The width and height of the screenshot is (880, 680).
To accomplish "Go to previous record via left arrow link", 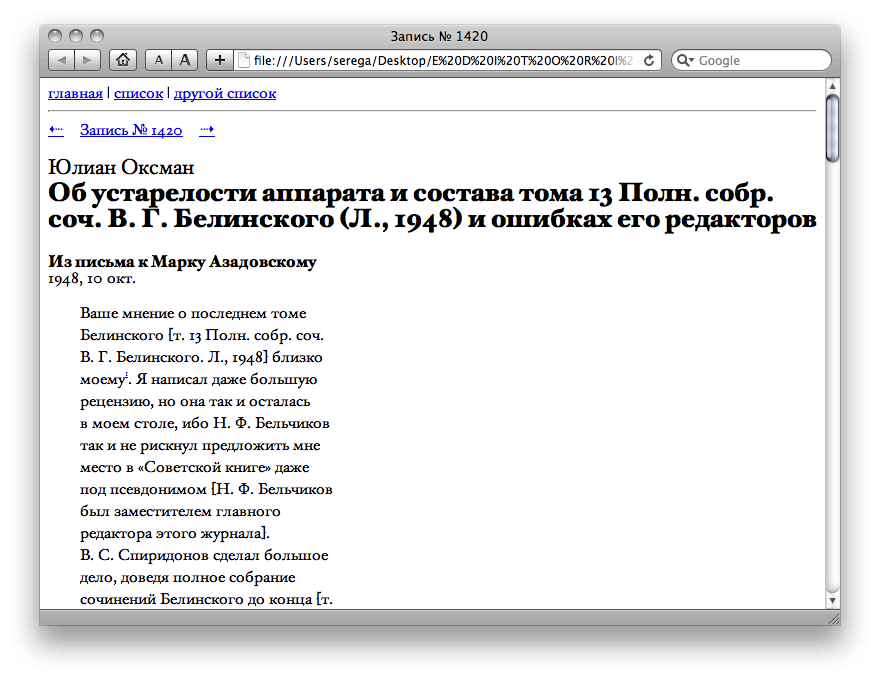I will (x=56, y=130).
